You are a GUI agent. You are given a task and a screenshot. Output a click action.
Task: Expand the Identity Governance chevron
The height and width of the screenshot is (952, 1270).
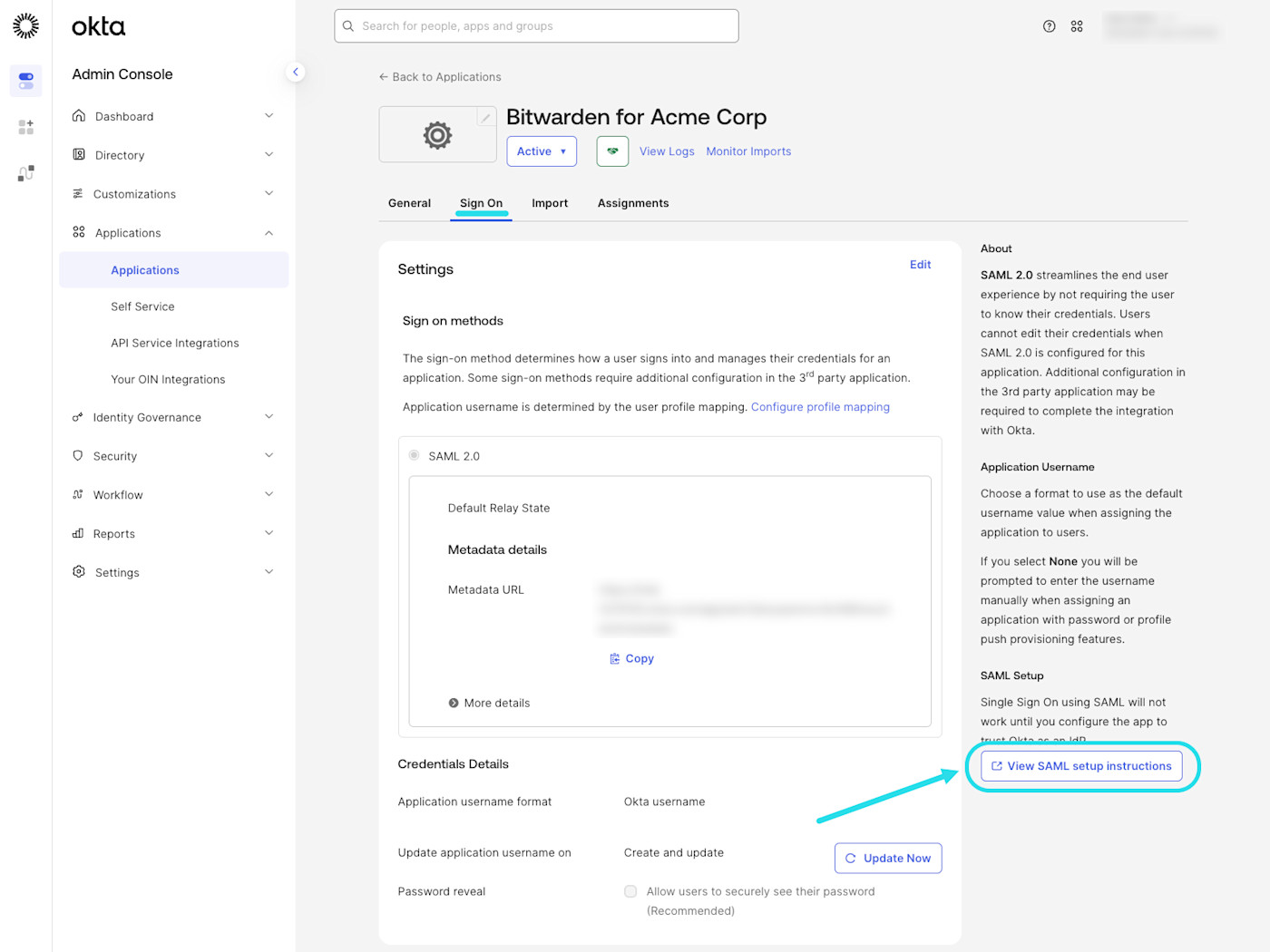tap(269, 416)
